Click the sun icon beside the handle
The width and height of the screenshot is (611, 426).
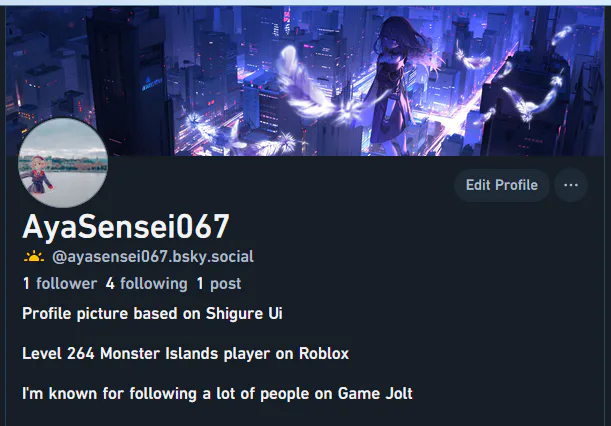[34, 256]
